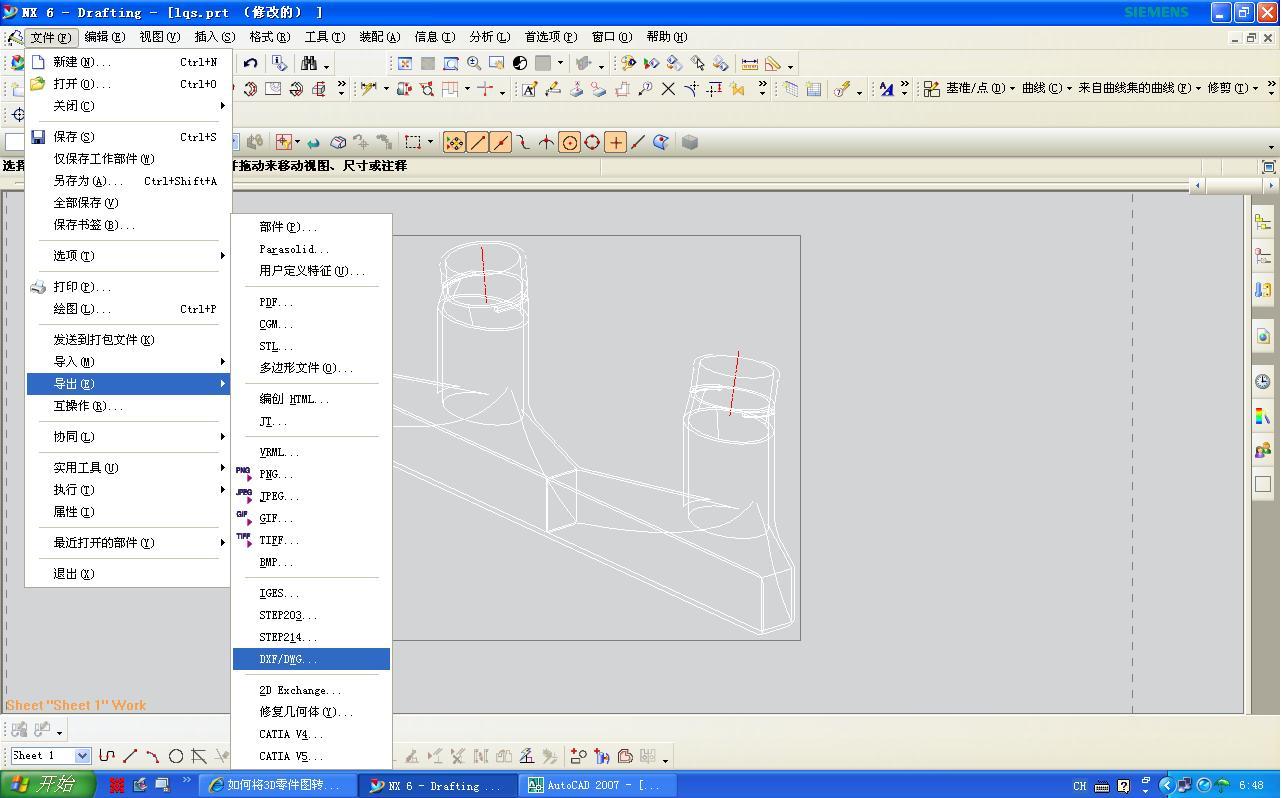1282x798 pixels.
Task: Click 另存为 Save As in the File menu
Action: 88,181
